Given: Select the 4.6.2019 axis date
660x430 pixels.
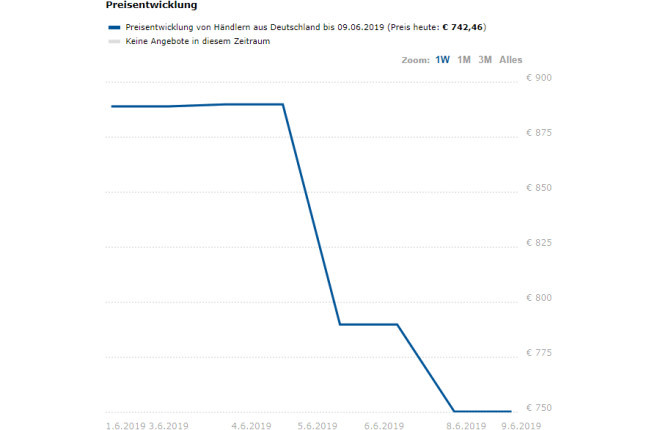Looking at the screenshot, I should click(251, 425).
